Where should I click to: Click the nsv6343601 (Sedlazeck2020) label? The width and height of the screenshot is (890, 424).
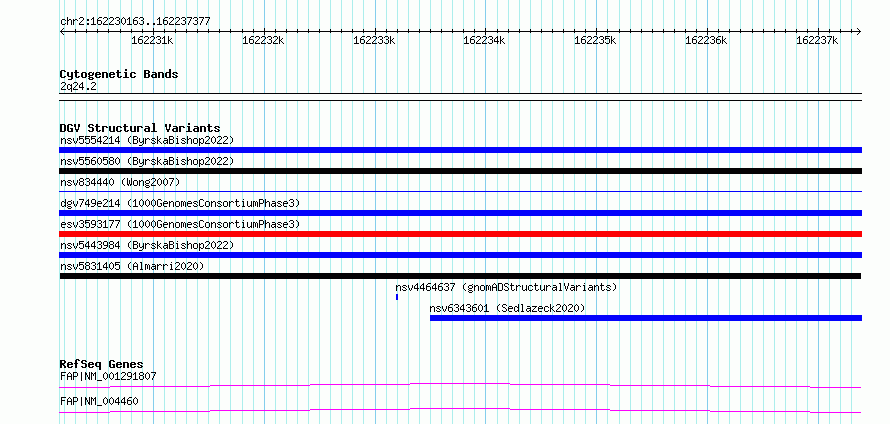[x=507, y=308]
